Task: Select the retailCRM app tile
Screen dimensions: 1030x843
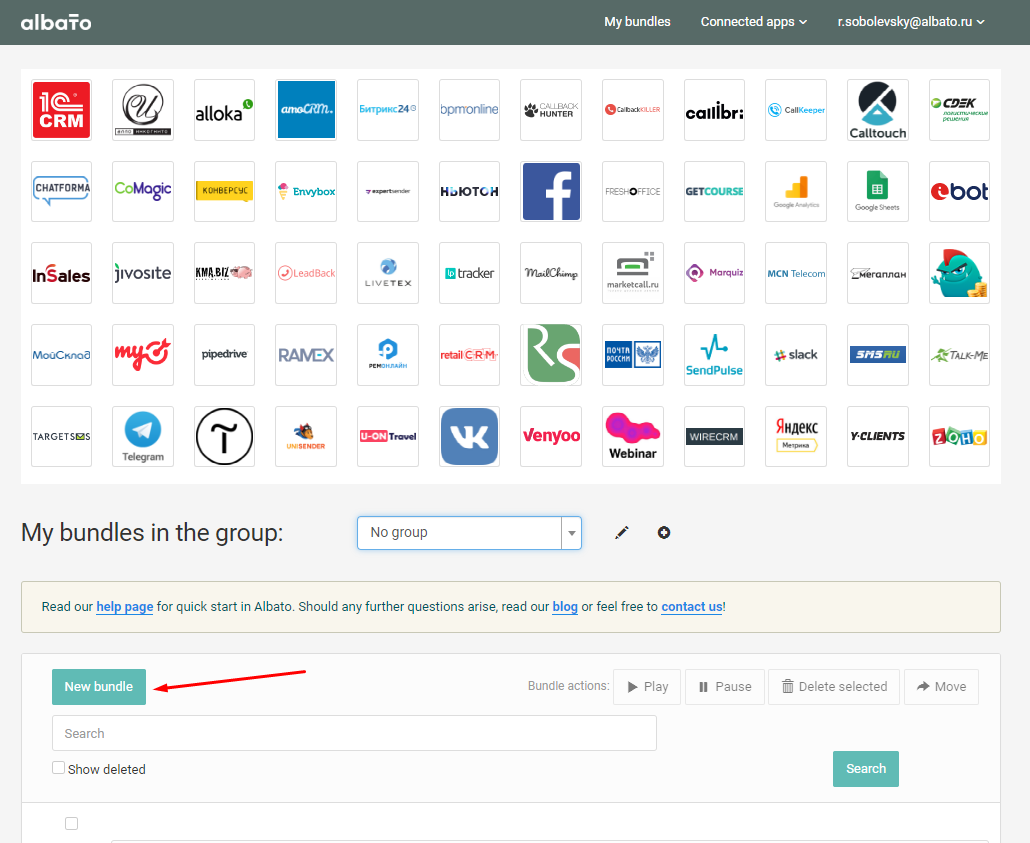Action: [469, 355]
